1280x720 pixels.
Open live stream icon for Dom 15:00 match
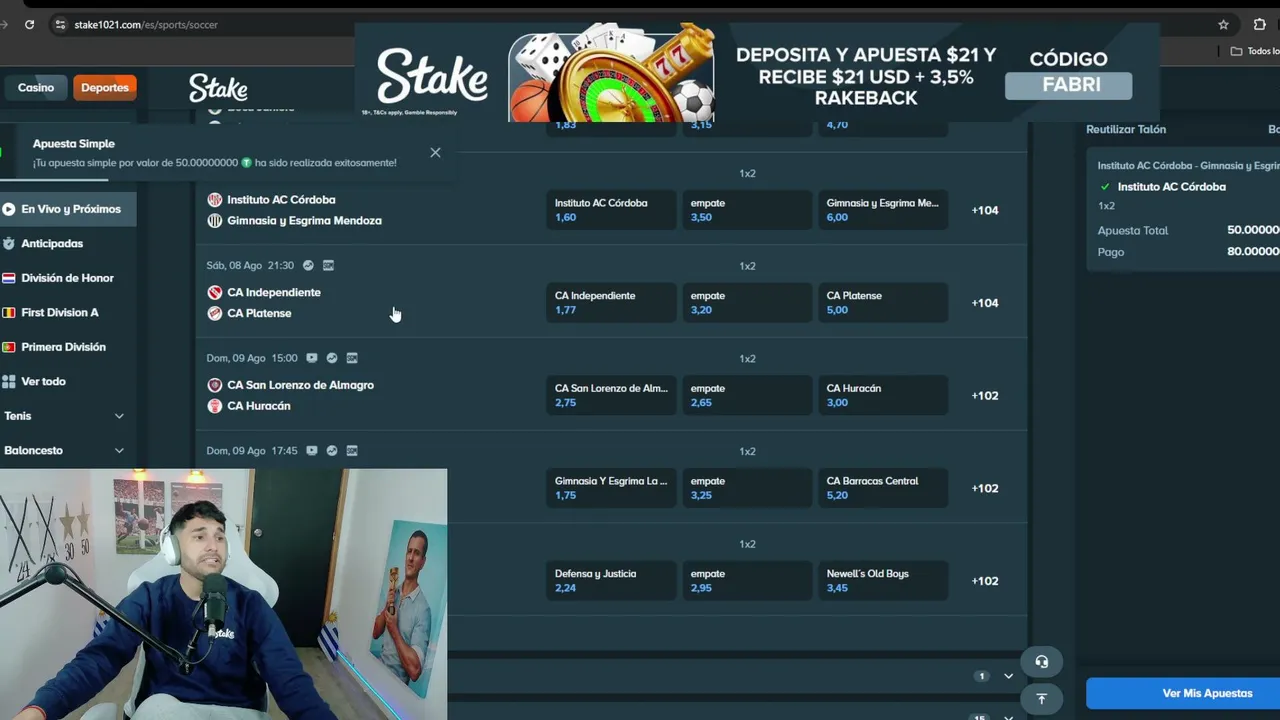tap(312, 358)
